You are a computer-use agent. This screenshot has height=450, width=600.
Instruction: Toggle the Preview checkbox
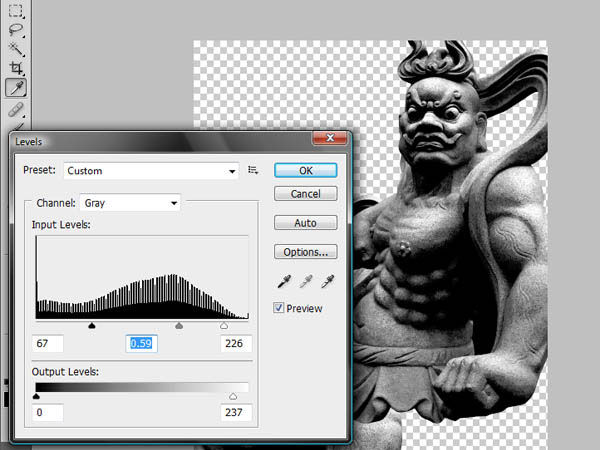pyautogui.click(x=279, y=308)
